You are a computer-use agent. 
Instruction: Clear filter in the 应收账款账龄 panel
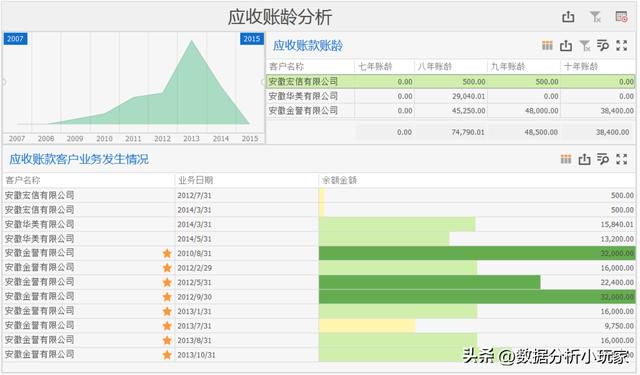[x=585, y=46]
